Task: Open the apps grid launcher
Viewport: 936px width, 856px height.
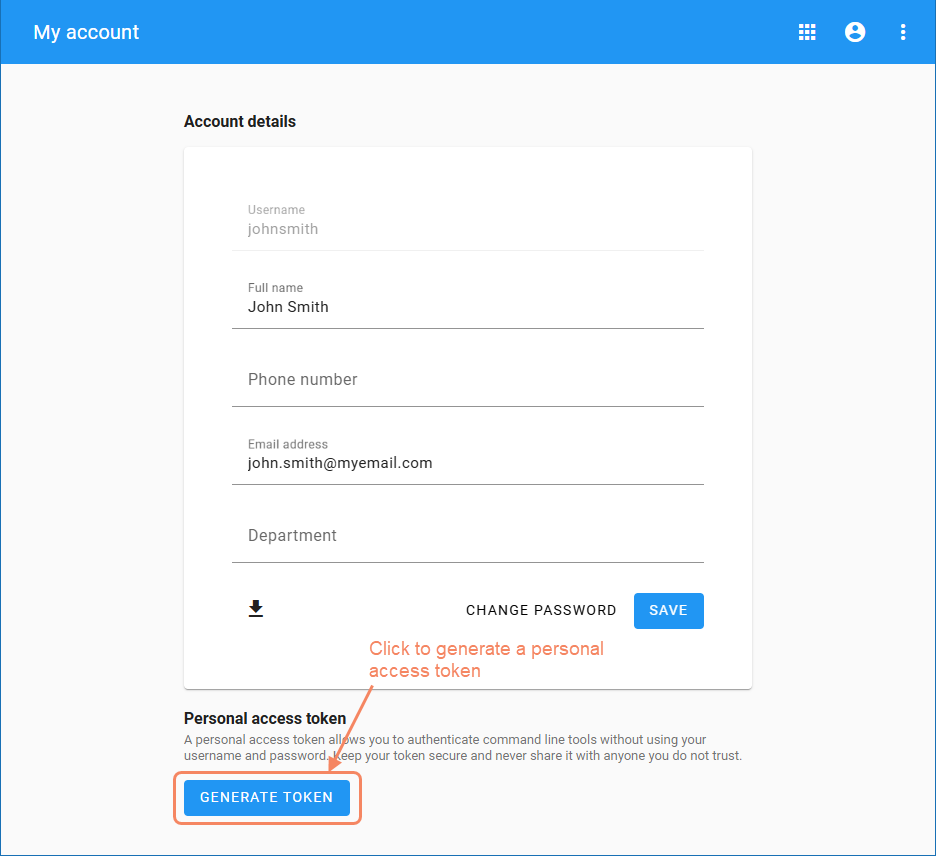Action: tap(807, 32)
